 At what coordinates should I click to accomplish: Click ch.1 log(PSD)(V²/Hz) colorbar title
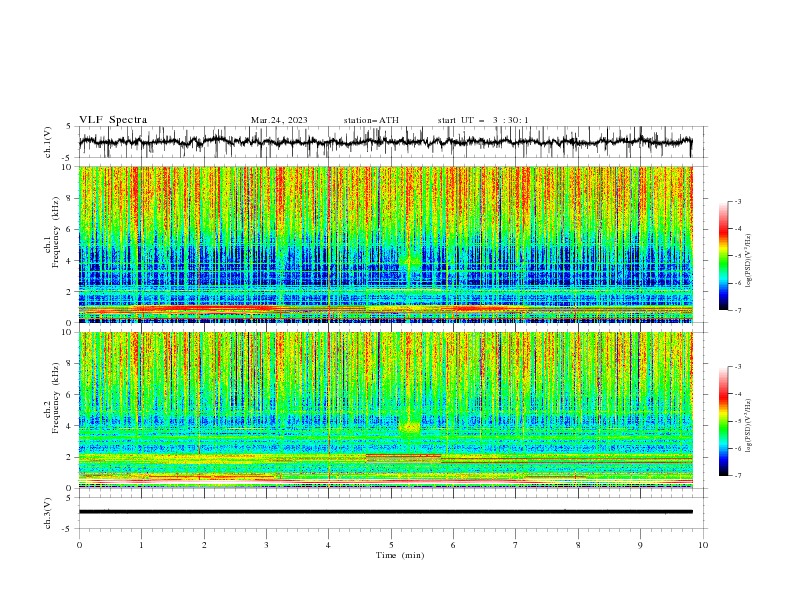748,261
